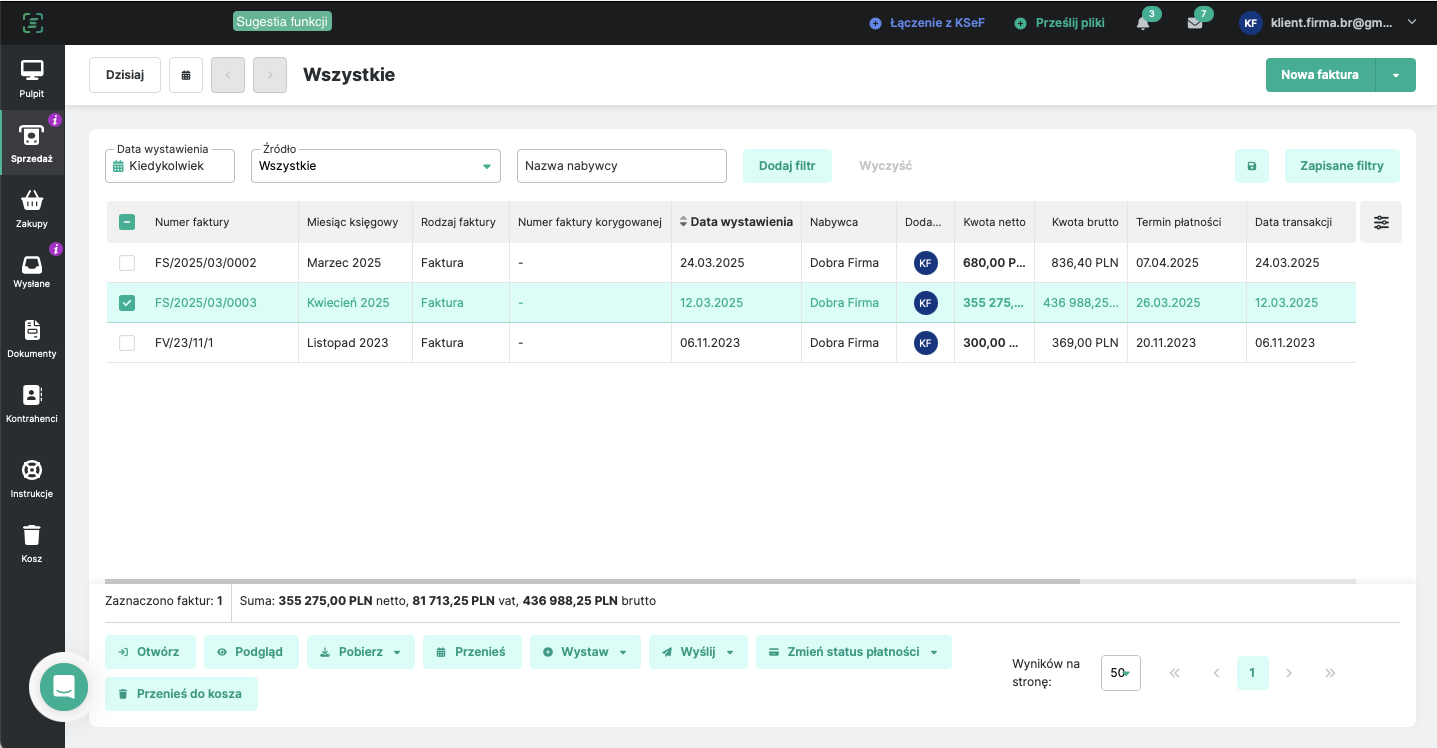Open Pulpit dashboard in sidebar
Viewport: 1437px width, 748px height.
click(x=32, y=78)
